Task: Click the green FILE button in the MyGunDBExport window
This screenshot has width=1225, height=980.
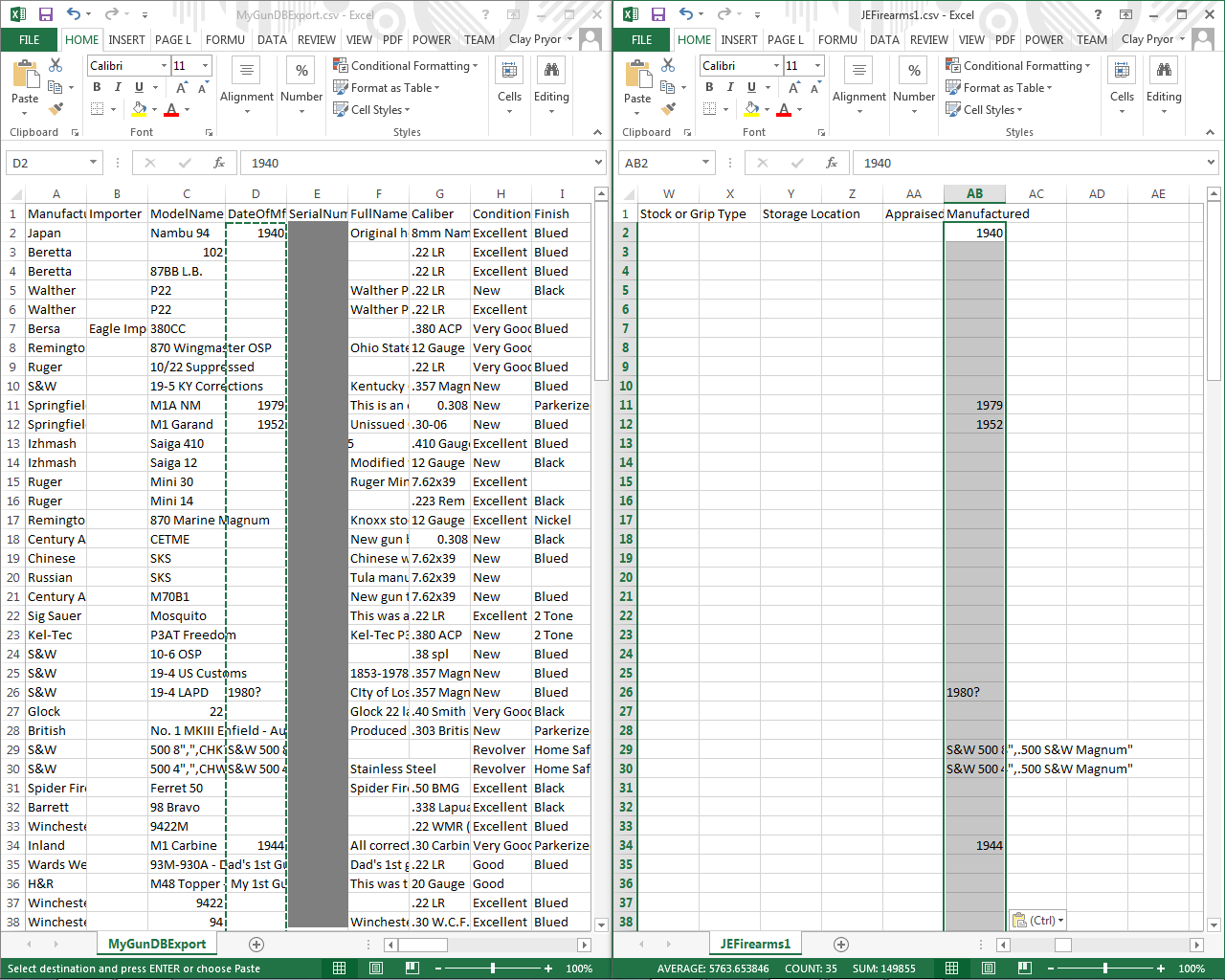Action: click(30, 39)
